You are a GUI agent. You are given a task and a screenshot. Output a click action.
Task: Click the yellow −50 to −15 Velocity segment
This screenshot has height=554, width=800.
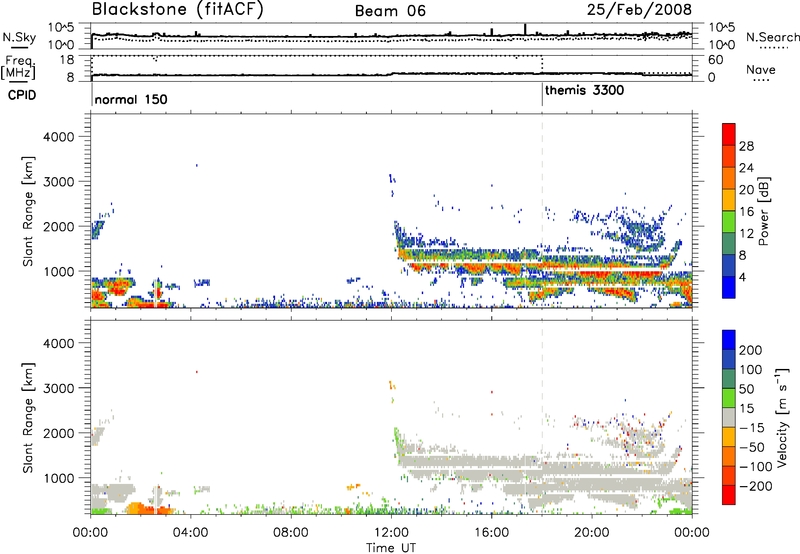729,437
